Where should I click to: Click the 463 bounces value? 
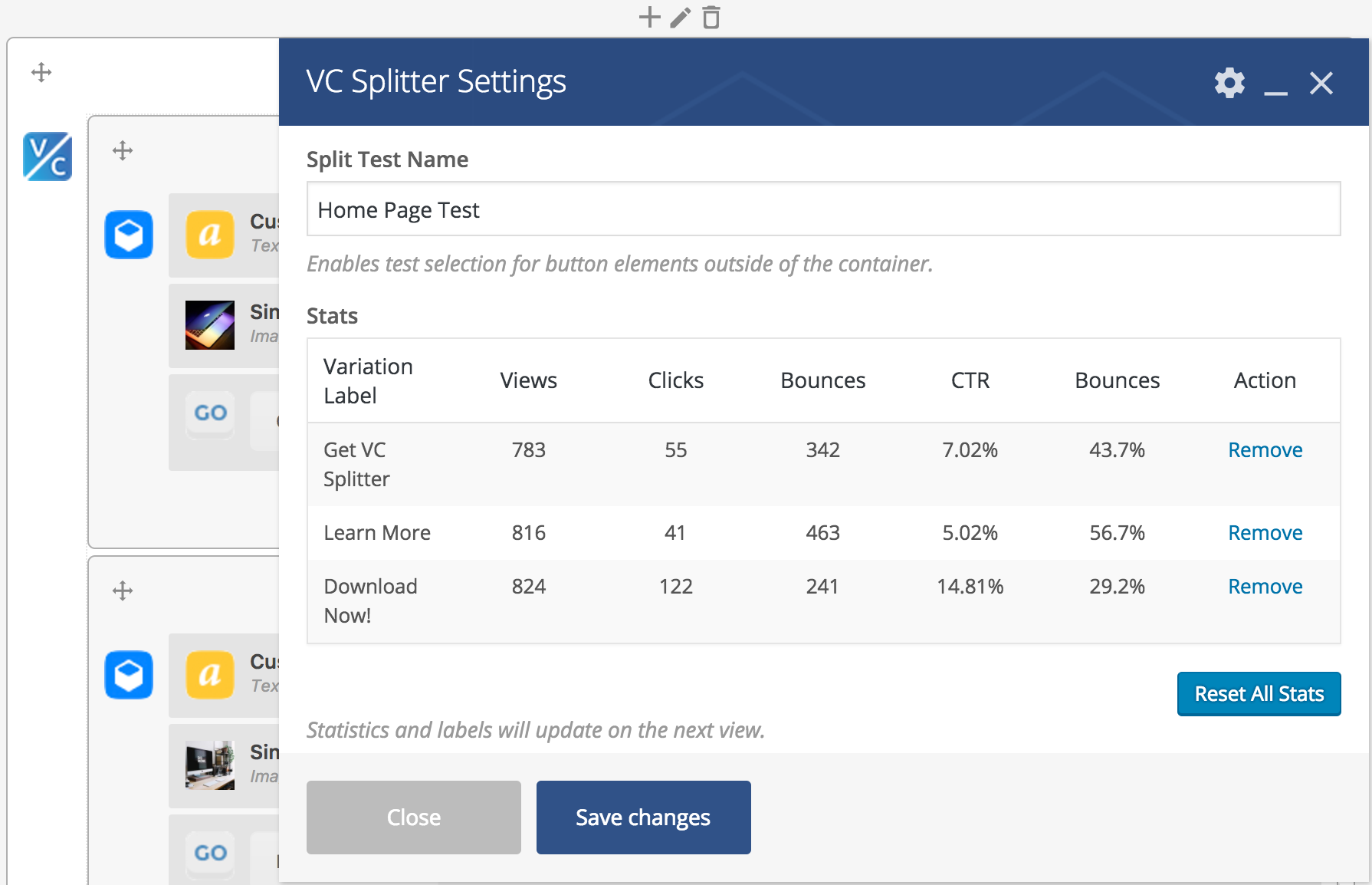coord(823,533)
